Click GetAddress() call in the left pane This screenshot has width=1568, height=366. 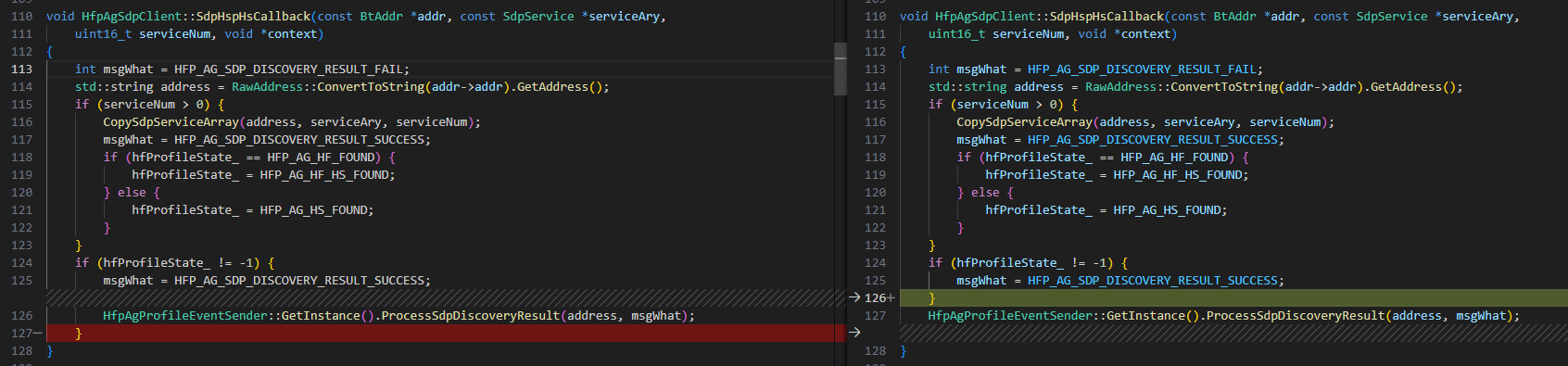coord(560,87)
